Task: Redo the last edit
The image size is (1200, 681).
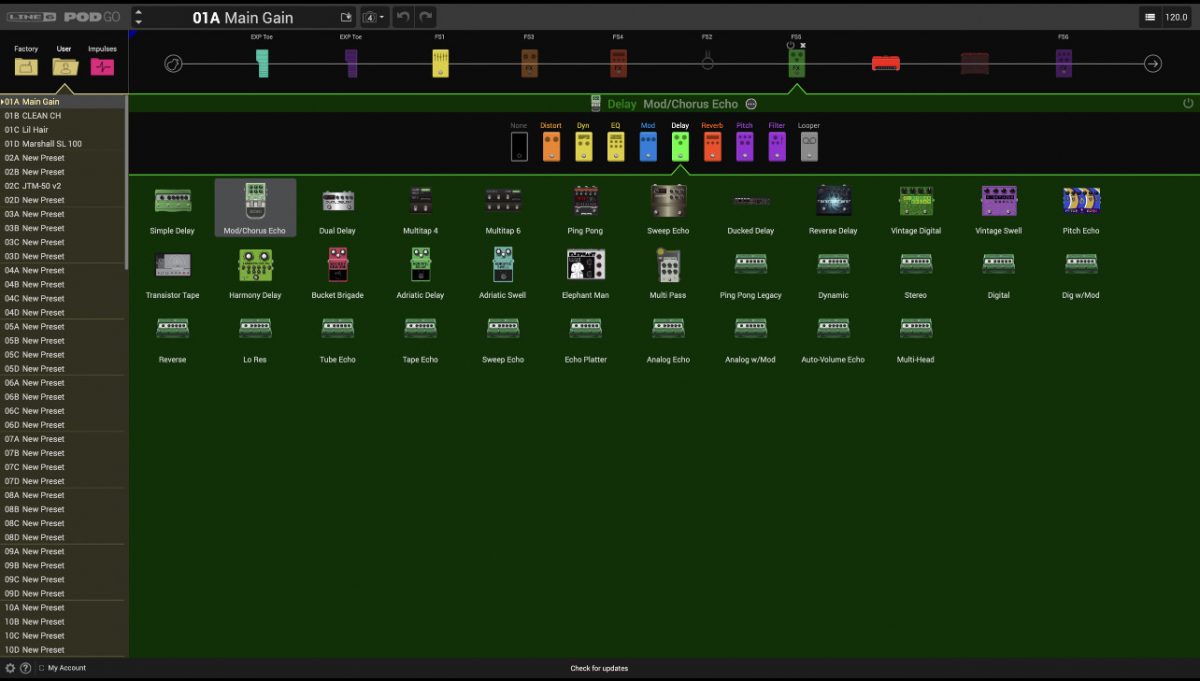Action: tap(426, 17)
